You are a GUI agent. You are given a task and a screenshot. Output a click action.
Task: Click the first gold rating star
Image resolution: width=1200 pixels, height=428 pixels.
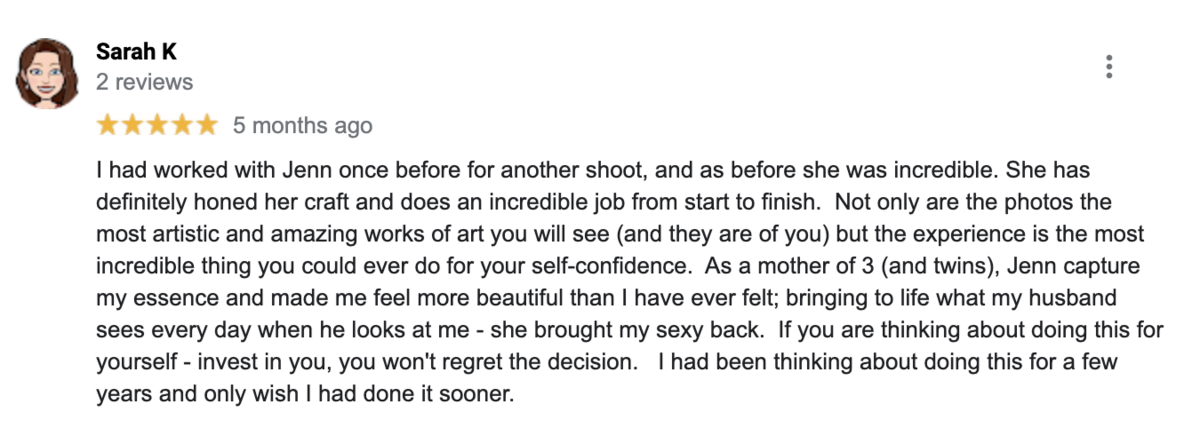pyautogui.click(x=107, y=125)
